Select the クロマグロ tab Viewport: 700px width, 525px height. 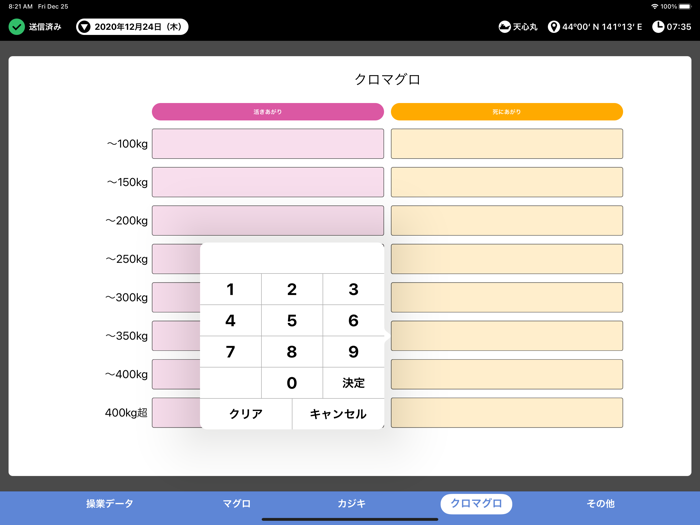[x=476, y=504]
